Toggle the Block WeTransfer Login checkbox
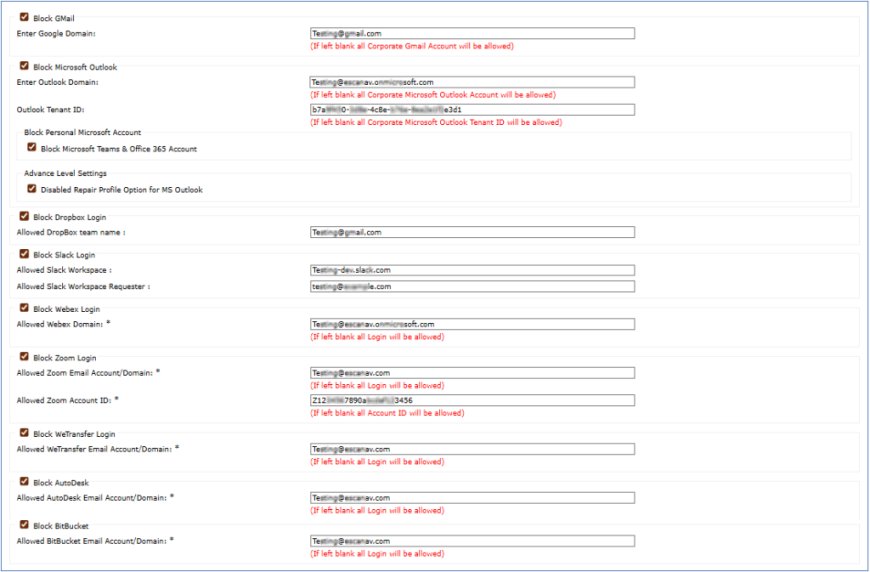This screenshot has width=870, height=572. [24, 432]
